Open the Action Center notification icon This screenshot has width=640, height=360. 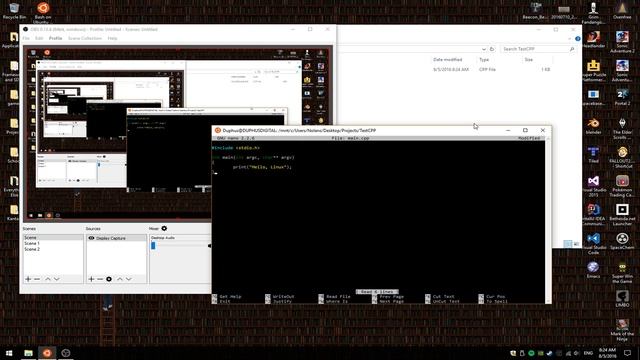tap(627, 353)
